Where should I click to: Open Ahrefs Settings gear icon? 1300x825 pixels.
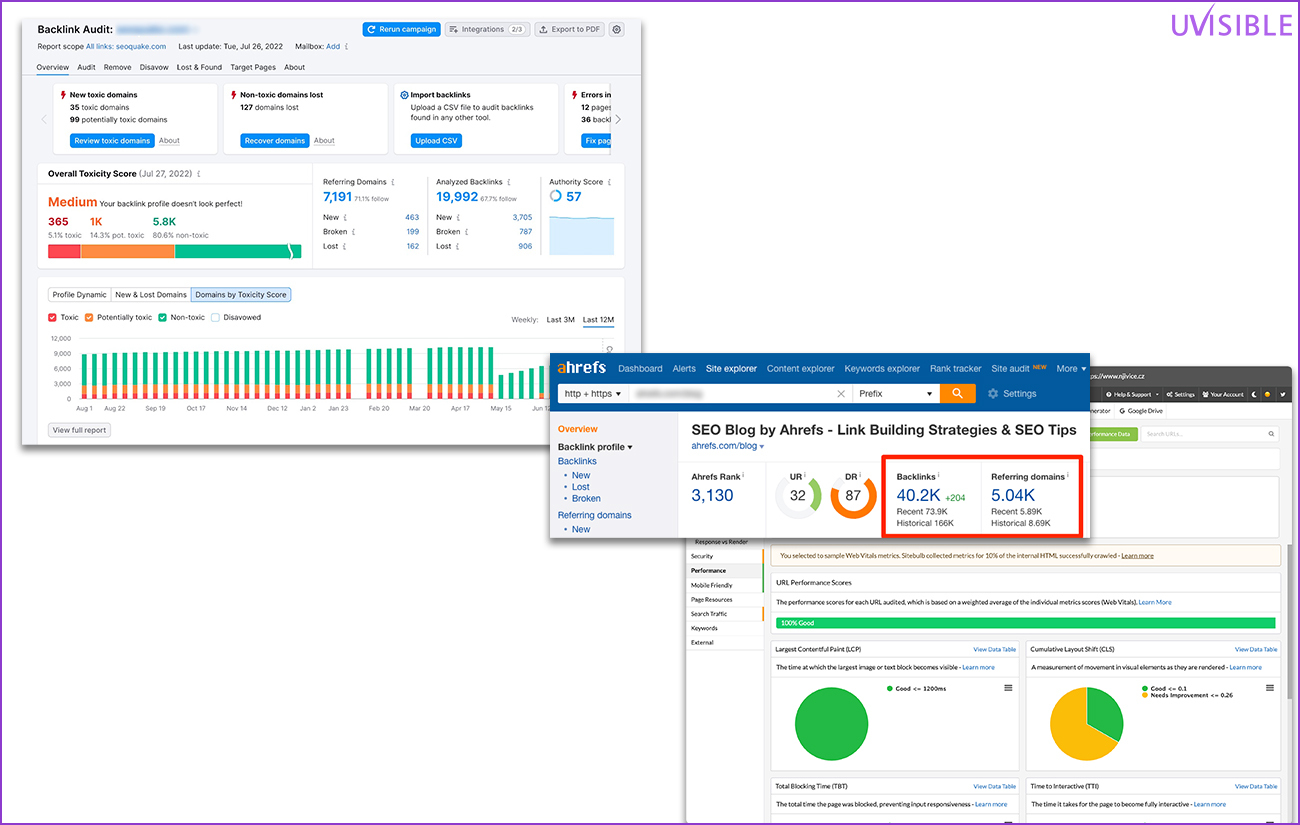pos(993,394)
